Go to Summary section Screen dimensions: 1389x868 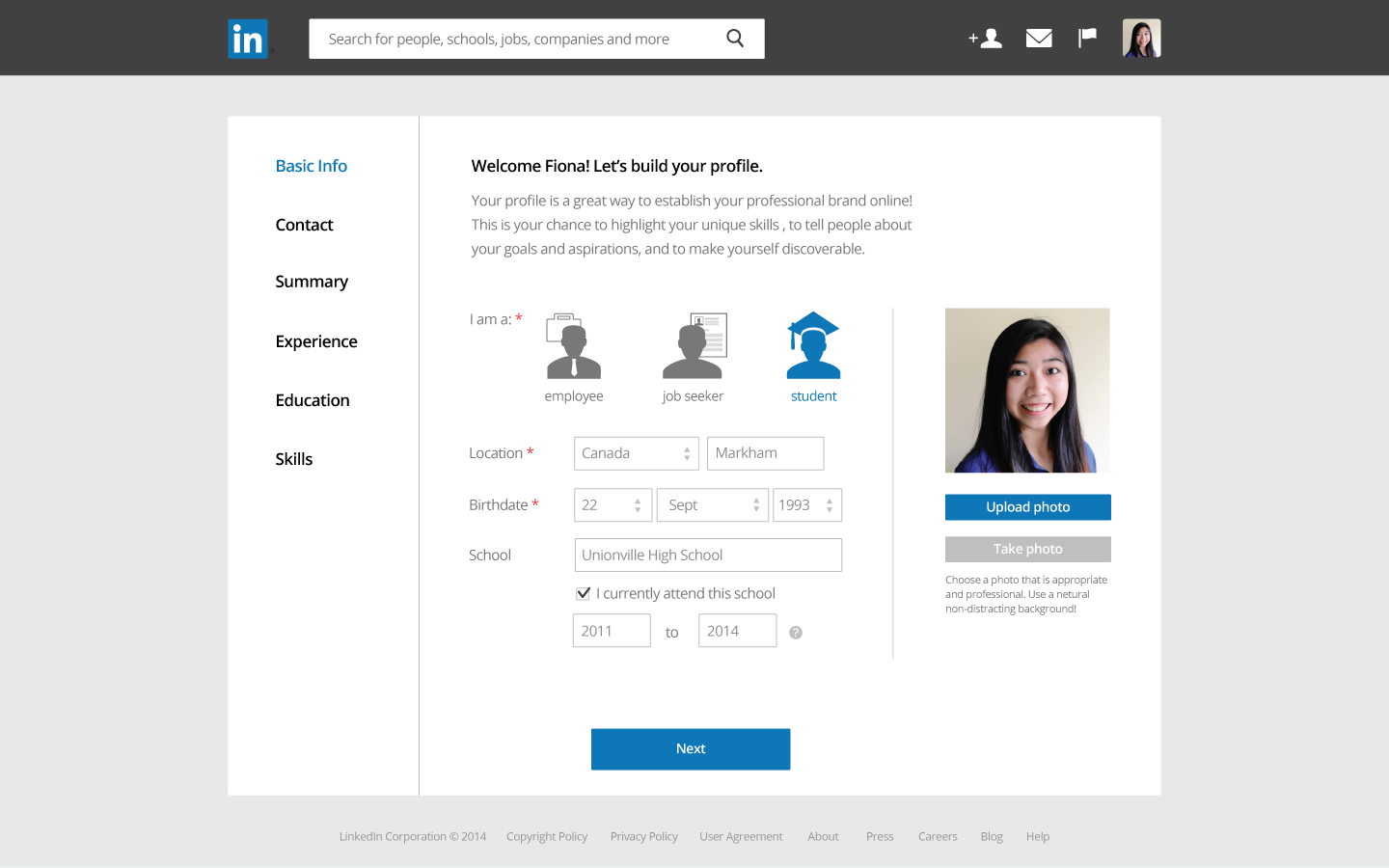tap(312, 282)
